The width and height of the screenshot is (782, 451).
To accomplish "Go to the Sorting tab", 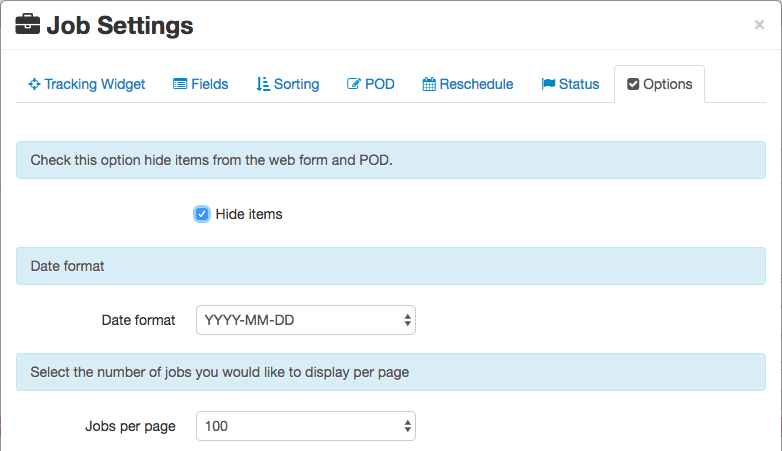I will (x=288, y=84).
